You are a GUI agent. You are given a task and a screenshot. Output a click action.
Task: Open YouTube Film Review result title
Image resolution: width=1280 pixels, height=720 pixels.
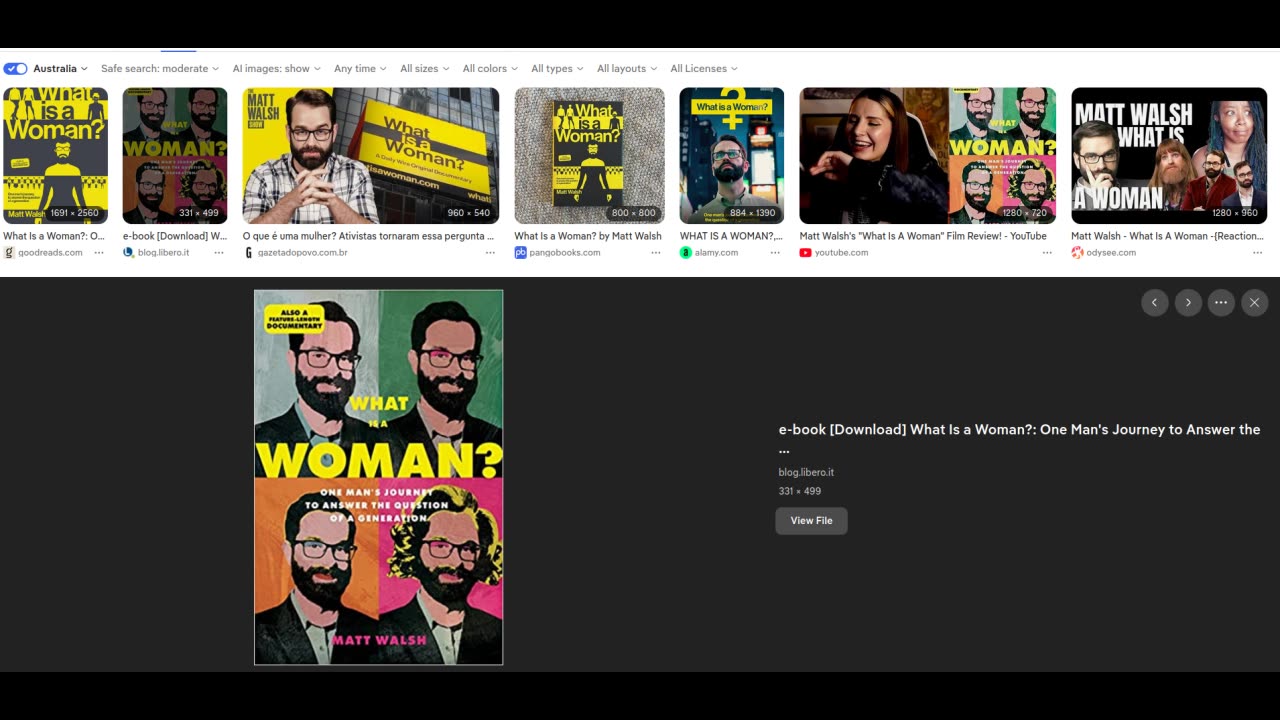pyautogui.click(x=923, y=236)
